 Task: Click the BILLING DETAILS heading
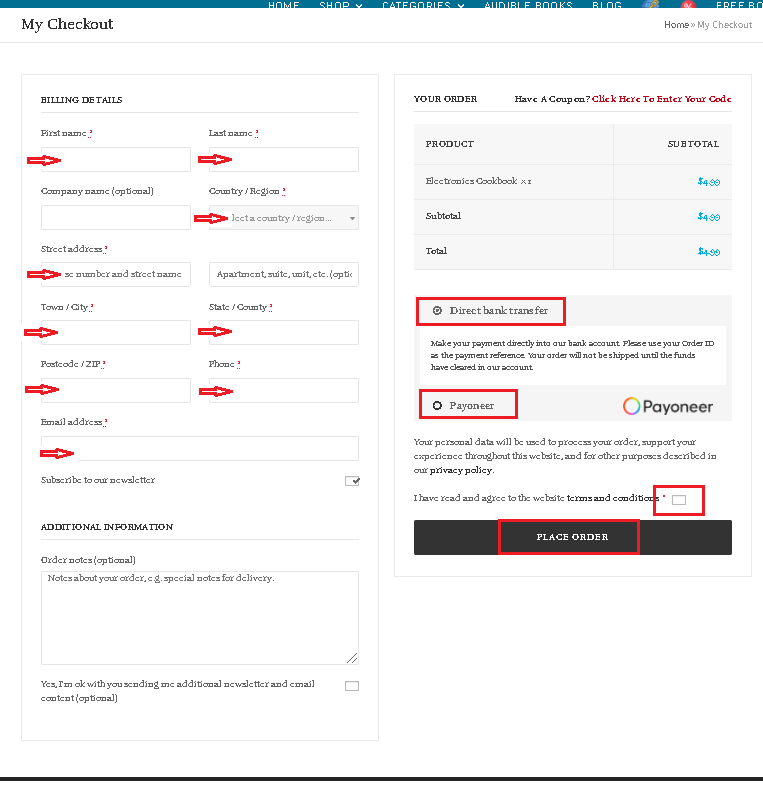pyautogui.click(x=81, y=100)
